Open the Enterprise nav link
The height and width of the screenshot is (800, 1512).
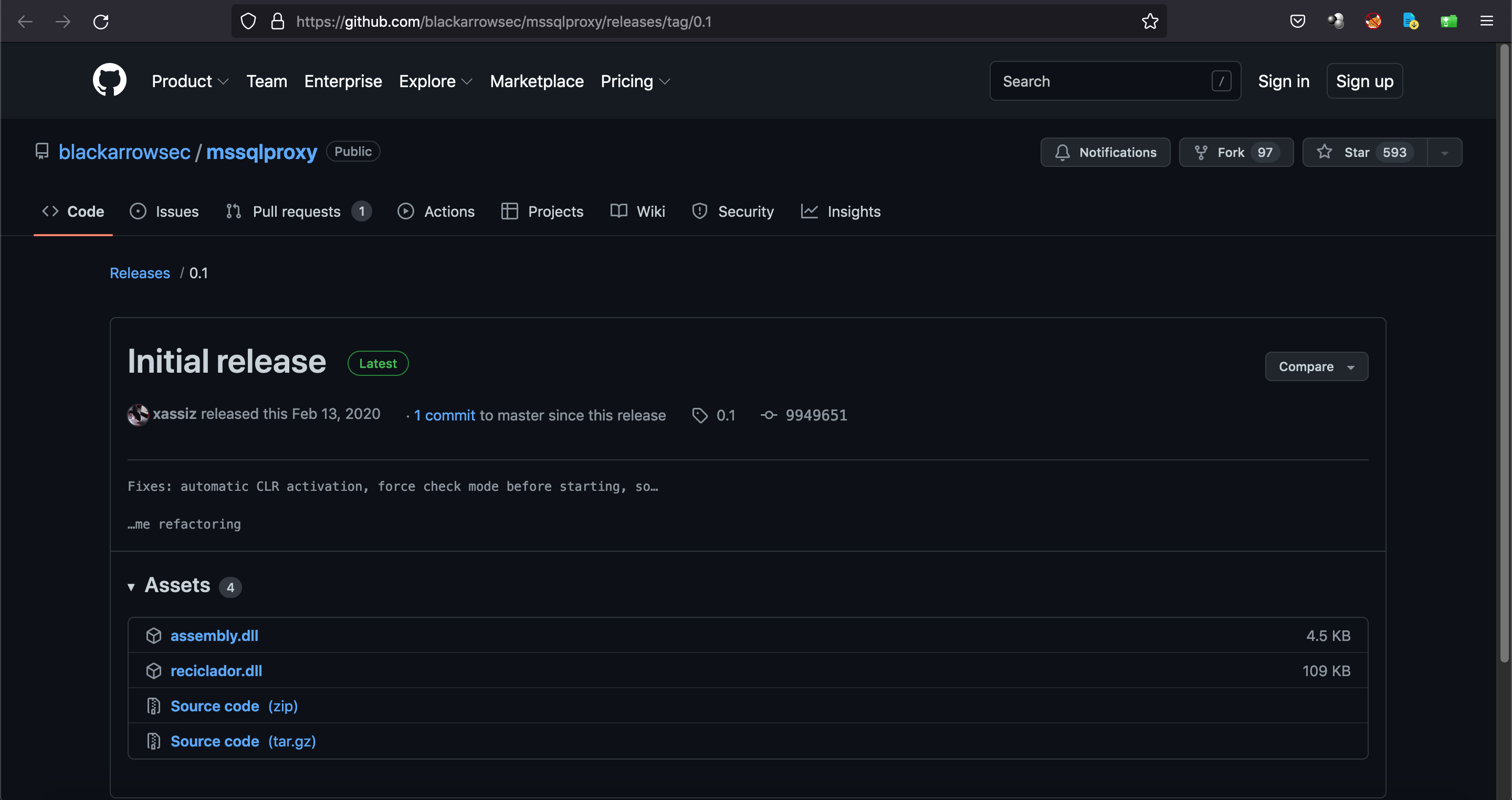click(x=343, y=81)
